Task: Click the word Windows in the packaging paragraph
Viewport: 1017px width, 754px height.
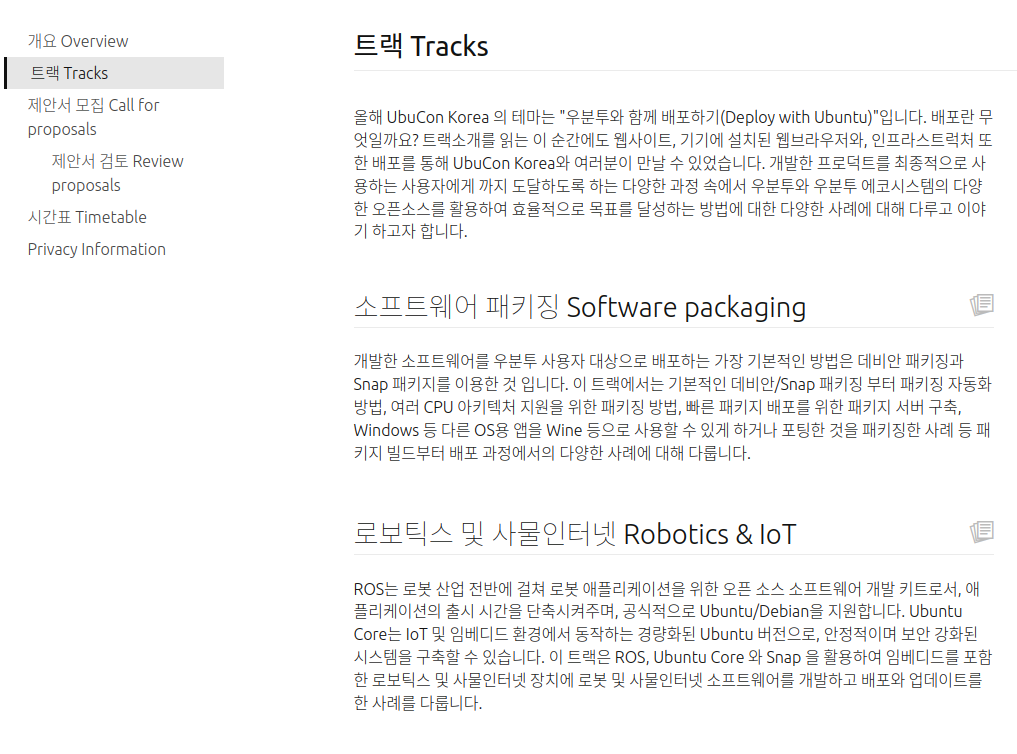Action: pos(385,430)
